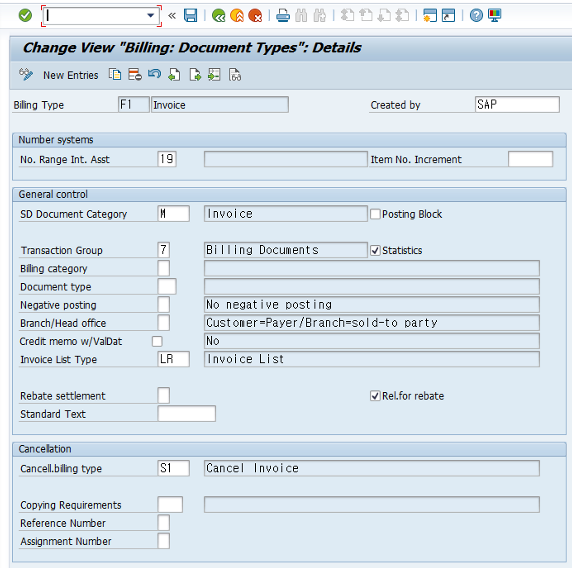Click the 'Billing Documents' description text
This screenshot has height=568, width=572.
pyautogui.click(x=262, y=250)
